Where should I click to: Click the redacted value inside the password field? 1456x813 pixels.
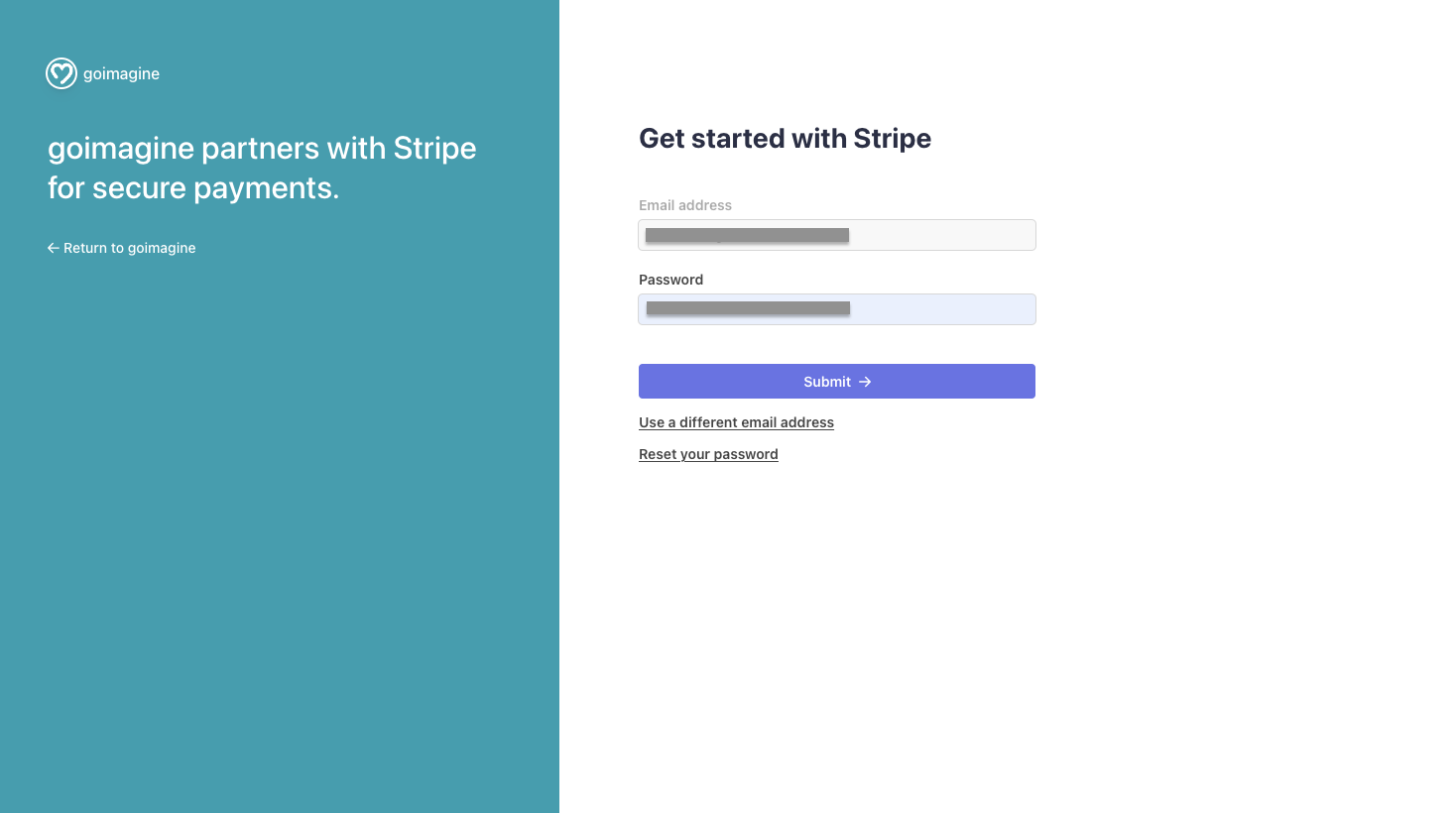point(748,308)
